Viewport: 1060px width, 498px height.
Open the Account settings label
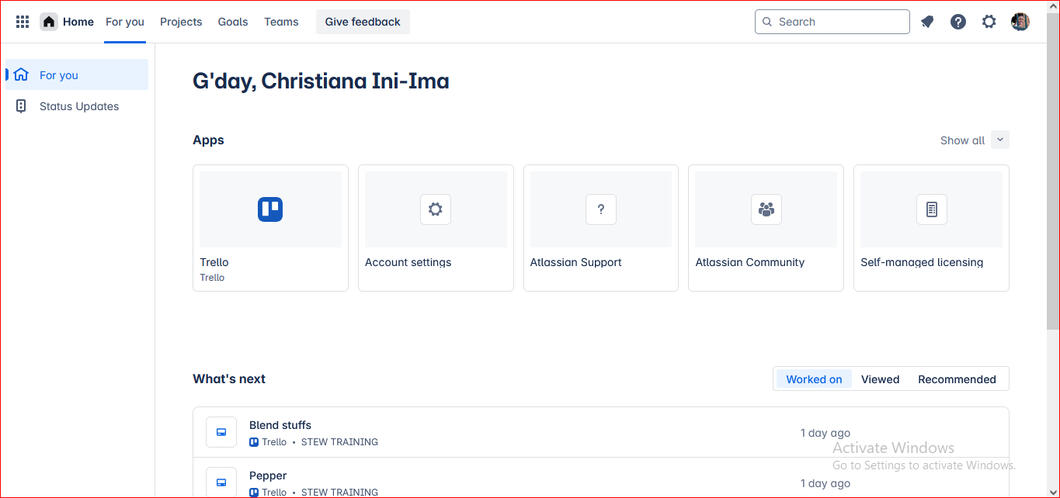click(408, 262)
